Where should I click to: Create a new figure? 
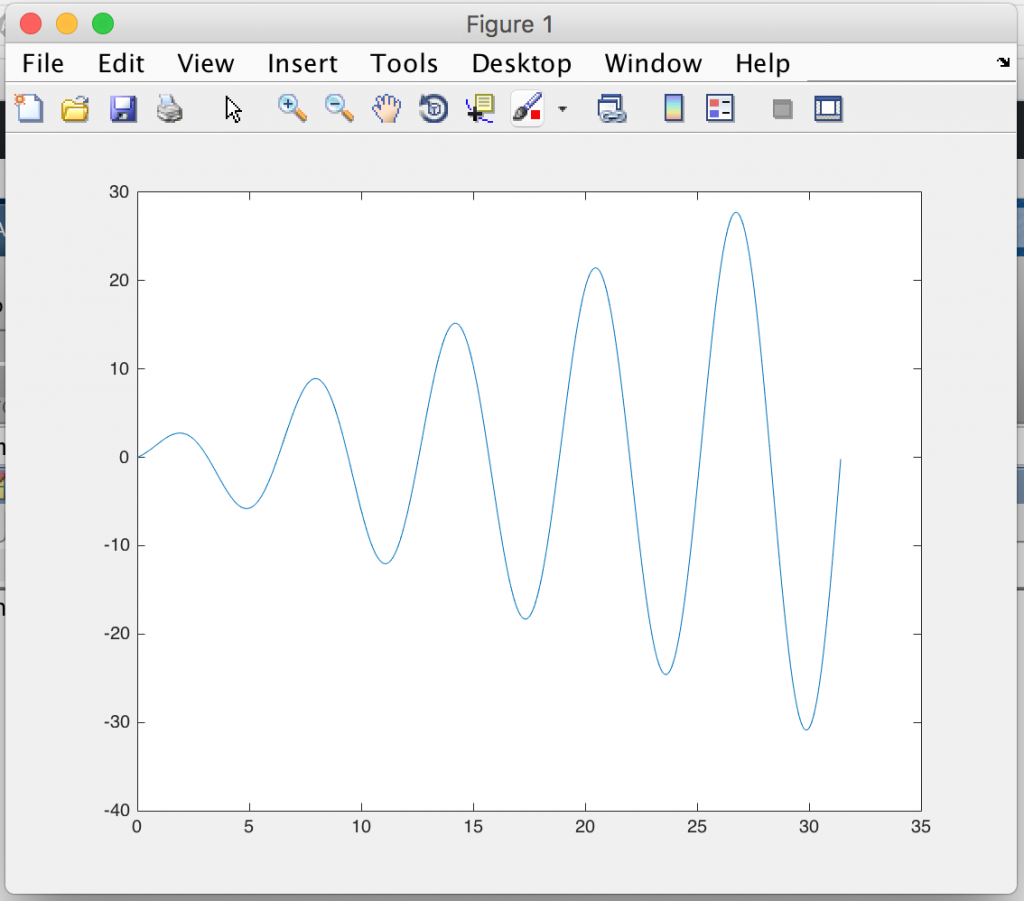29,109
